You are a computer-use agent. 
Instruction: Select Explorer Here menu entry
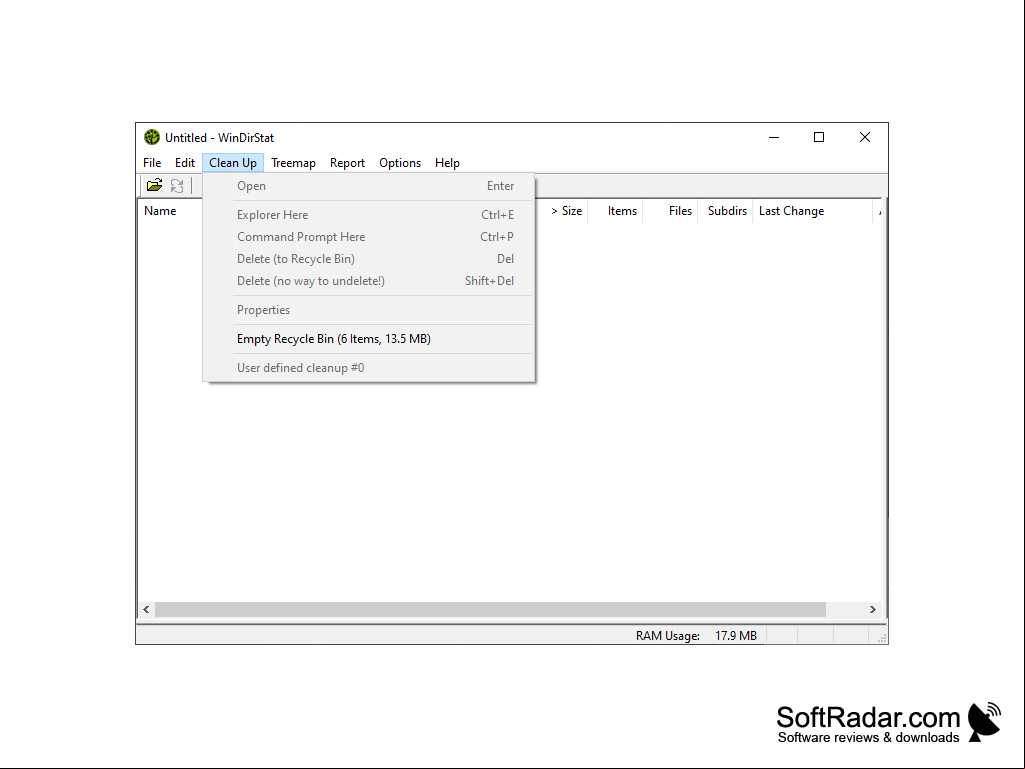tap(369, 214)
